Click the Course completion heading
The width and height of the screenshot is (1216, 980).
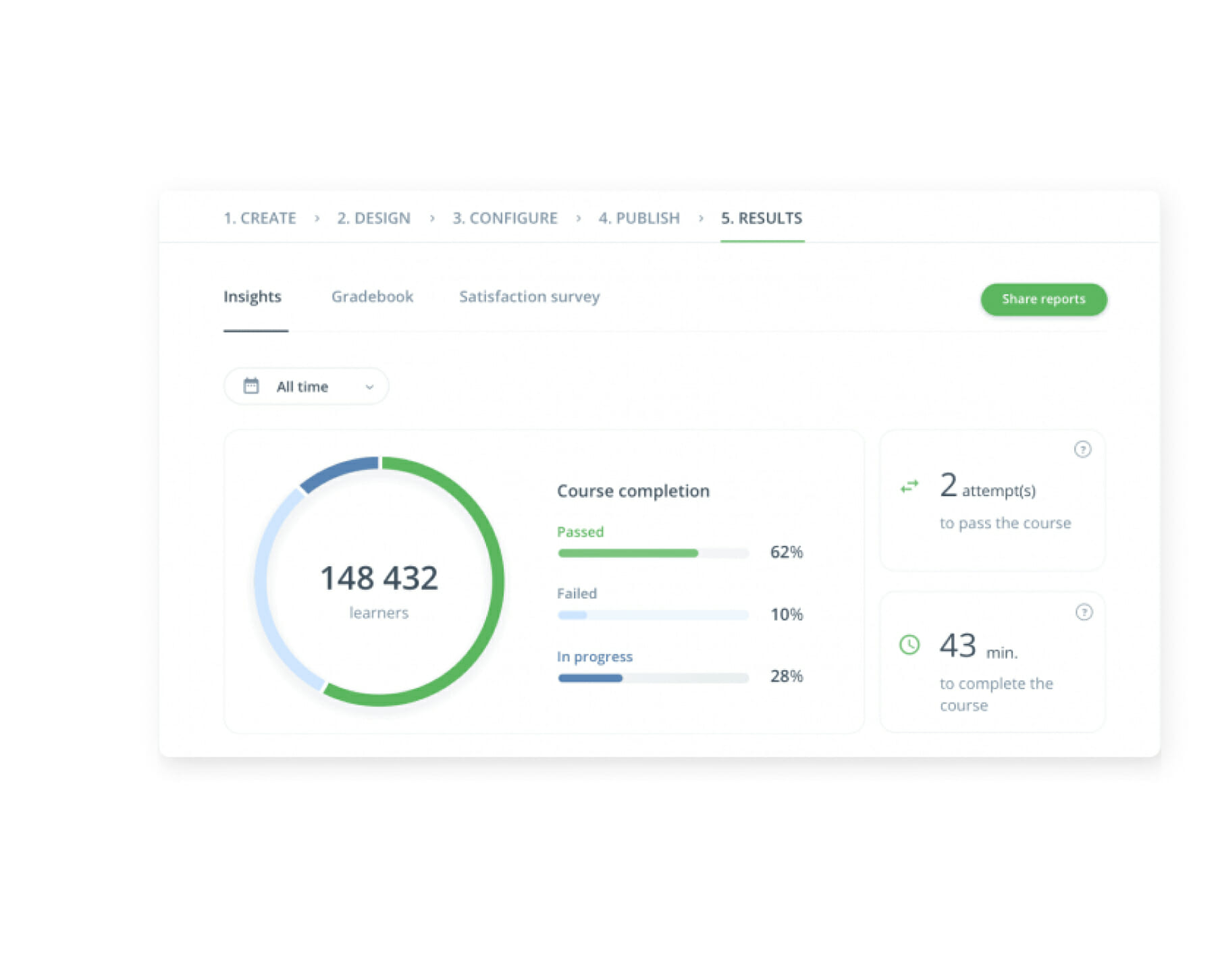click(633, 491)
